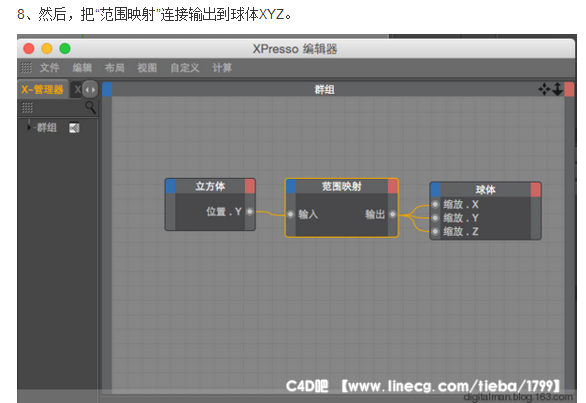
Task: Click the red outputs corner of 球体 node
Action: [536, 190]
